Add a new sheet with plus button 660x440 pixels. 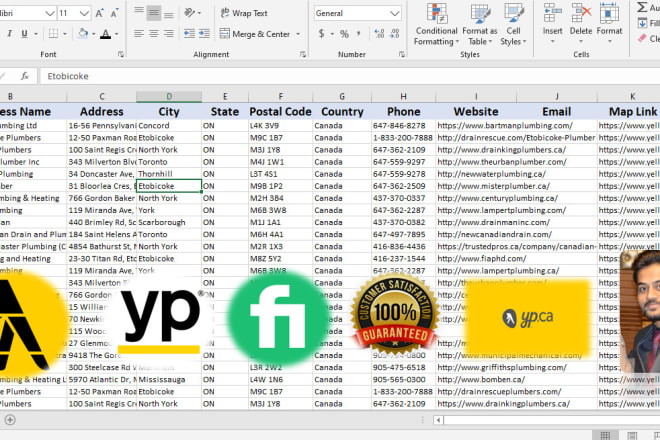10,420
